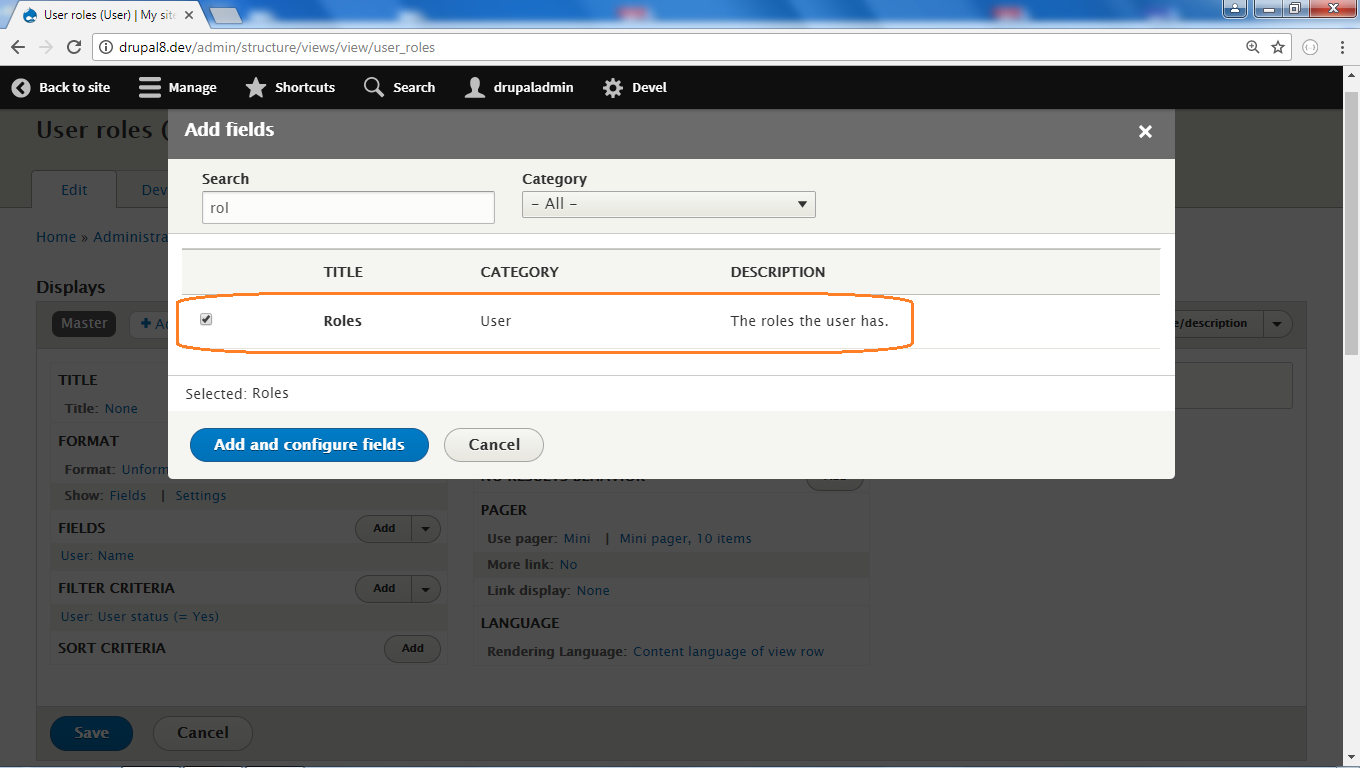The image size is (1360, 768).
Task: Bookmark this page with the star
Action: [1278, 47]
